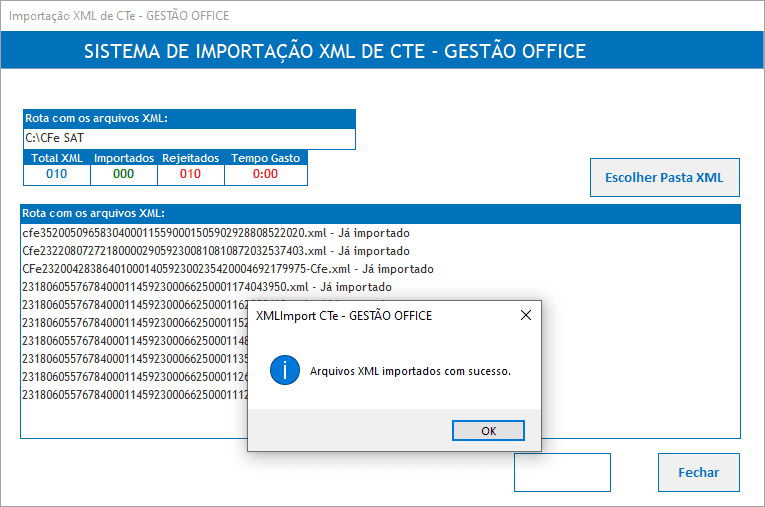The height and width of the screenshot is (507, 765).
Task: Click the Fechar button
Action: [699, 472]
